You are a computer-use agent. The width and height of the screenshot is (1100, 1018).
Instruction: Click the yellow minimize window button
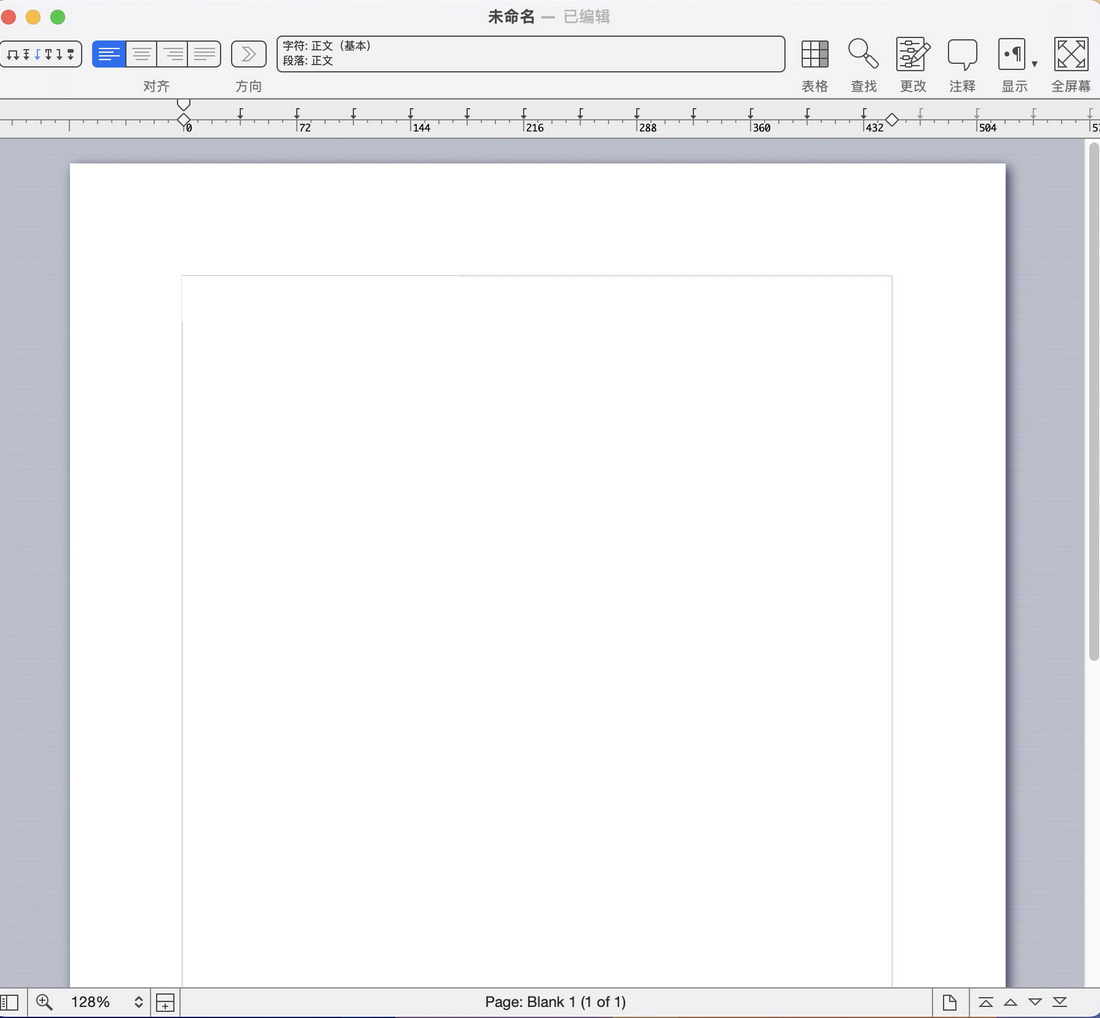click(x=33, y=17)
